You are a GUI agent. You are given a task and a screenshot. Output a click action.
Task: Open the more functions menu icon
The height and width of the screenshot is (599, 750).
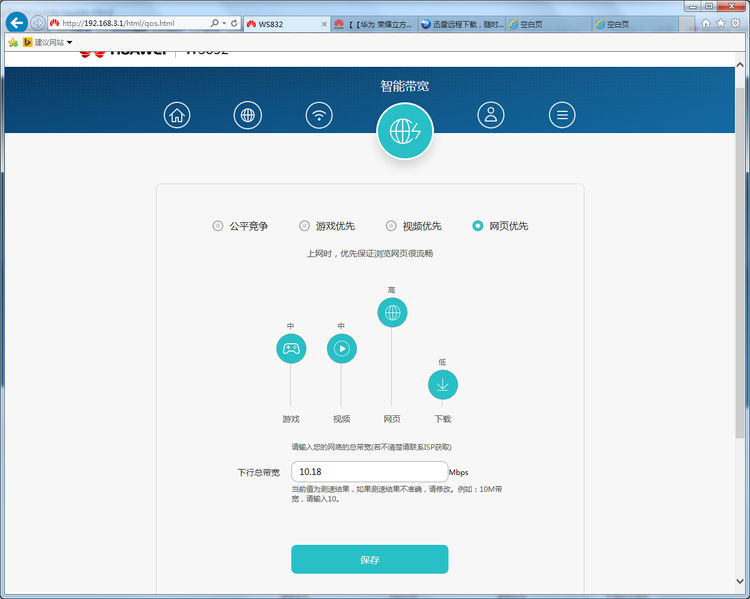[562, 115]
